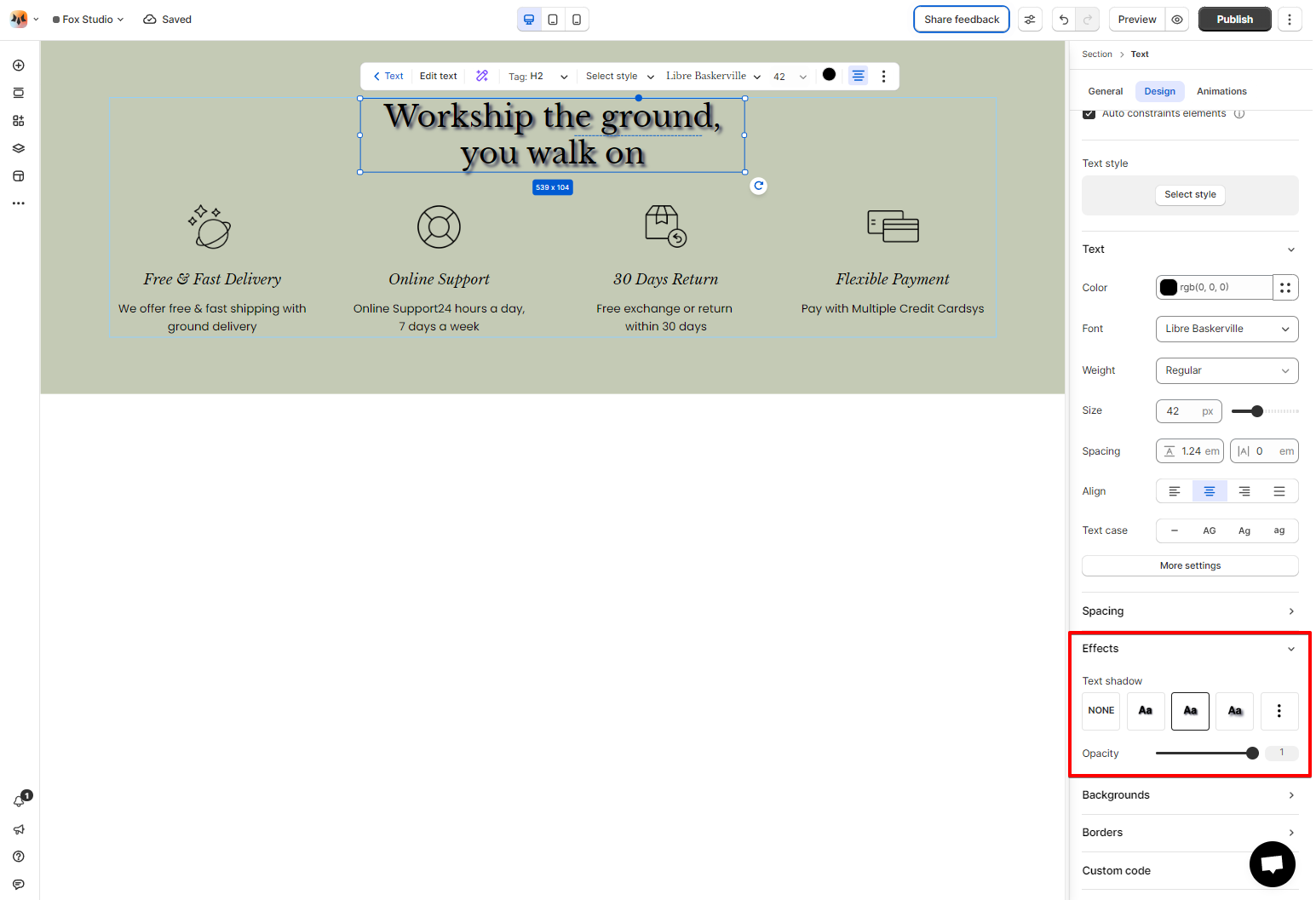This screenshot has height=900, width=1316.
Task: Set text case to capitalize Ag
Action: click(1244, 530)
